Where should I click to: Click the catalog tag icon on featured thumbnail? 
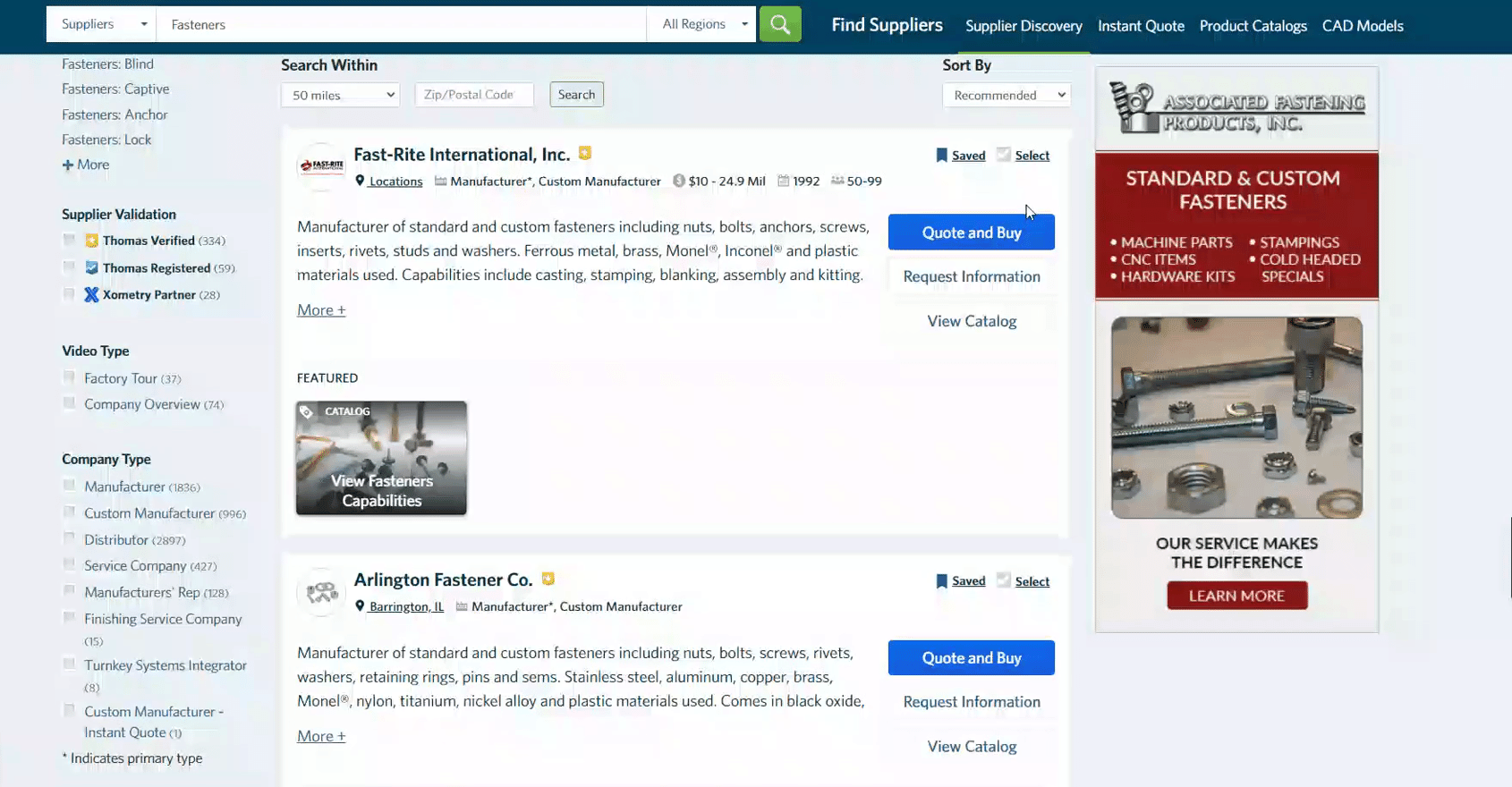[x=307, y=411]
